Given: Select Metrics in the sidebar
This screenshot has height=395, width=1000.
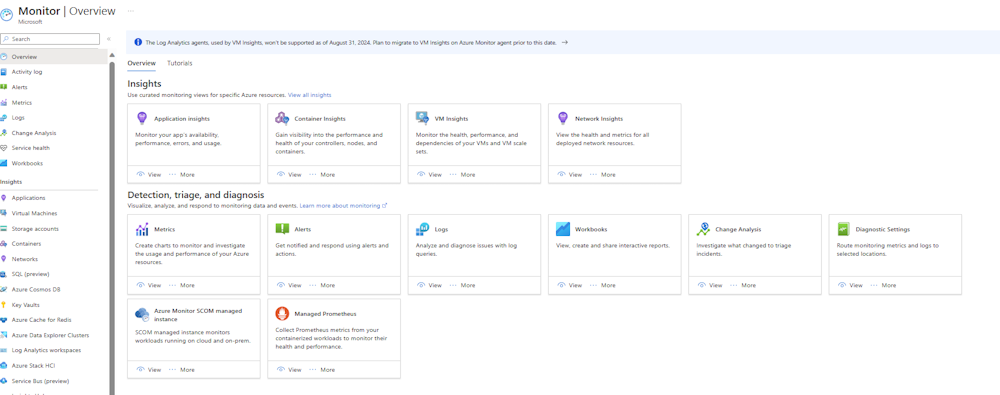Looking at the screenshot, I should click(21, 103).
